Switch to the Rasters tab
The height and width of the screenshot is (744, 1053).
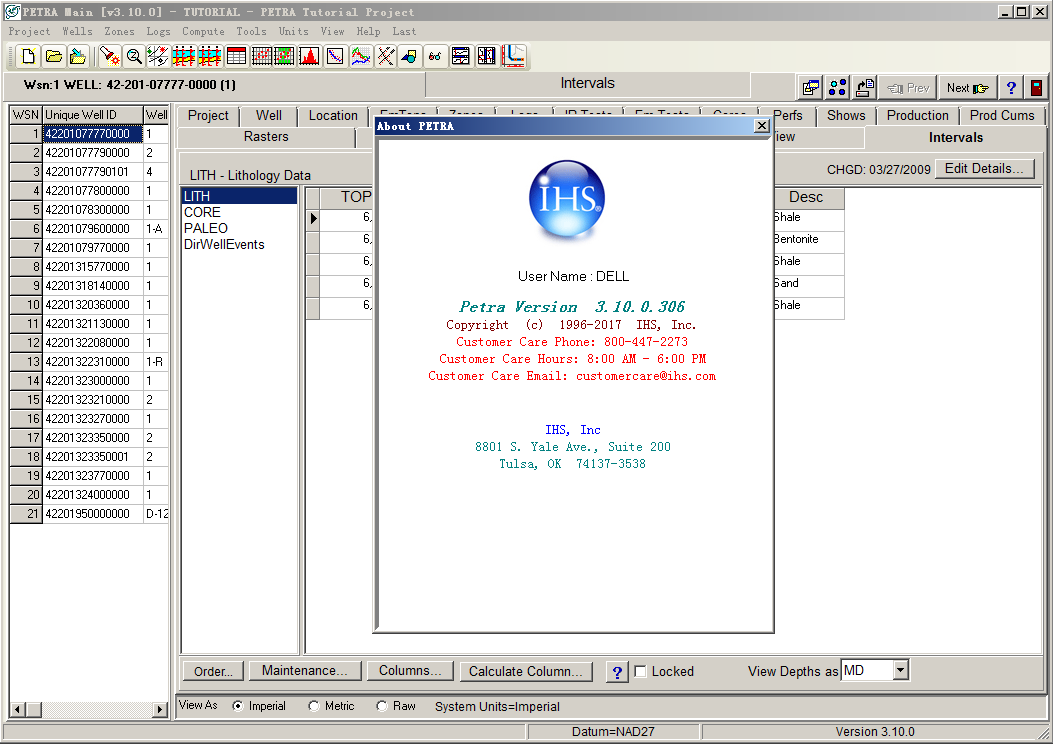tap(266, 137)
